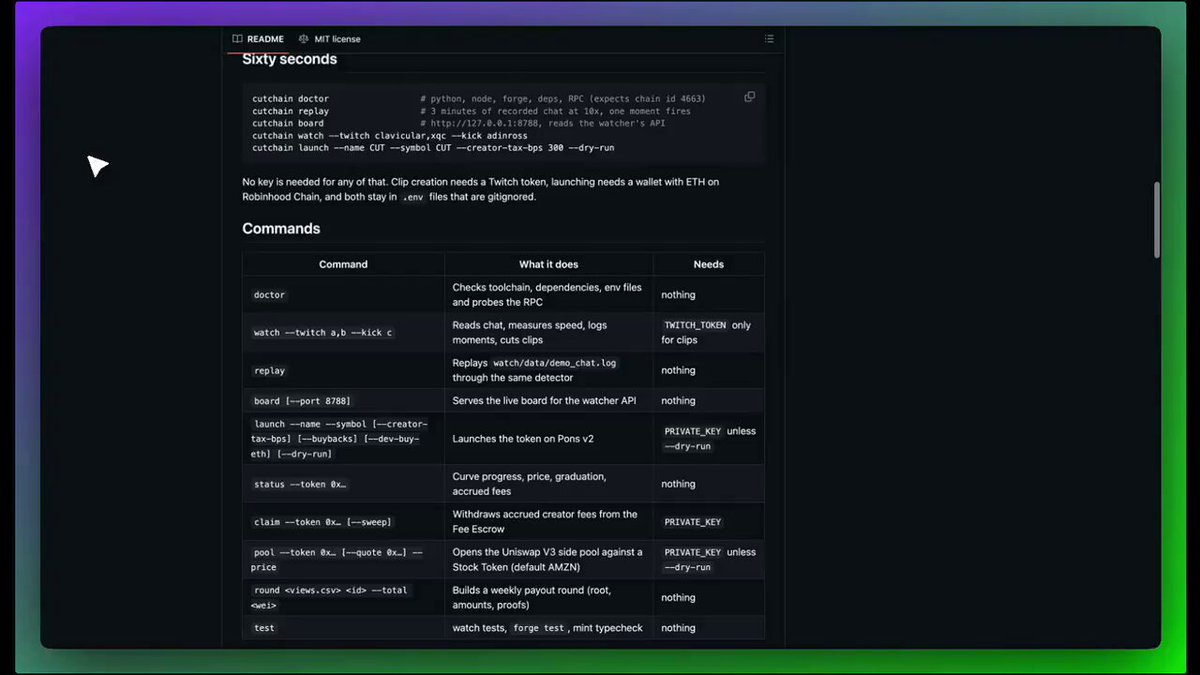Click the "forge test" inline code
The width and height of the screenshot is (1200, 675).
[540, 628]
